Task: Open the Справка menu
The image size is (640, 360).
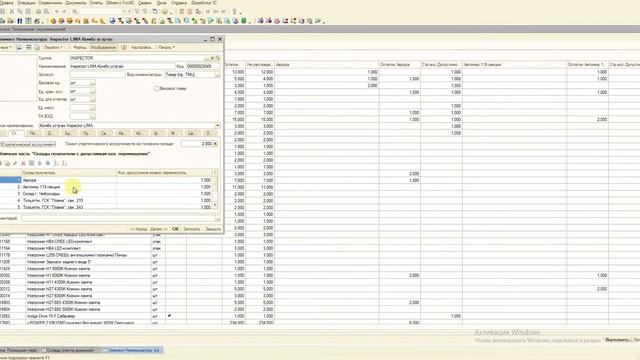Action: pyautogui.click(x=179, y=3)
